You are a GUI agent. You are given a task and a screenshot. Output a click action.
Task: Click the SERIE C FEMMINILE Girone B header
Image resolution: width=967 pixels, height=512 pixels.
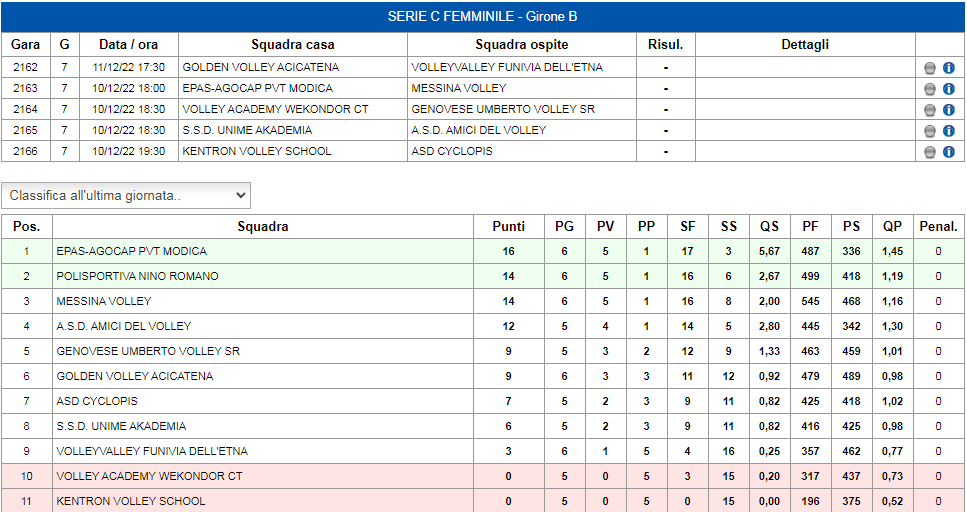483,17
